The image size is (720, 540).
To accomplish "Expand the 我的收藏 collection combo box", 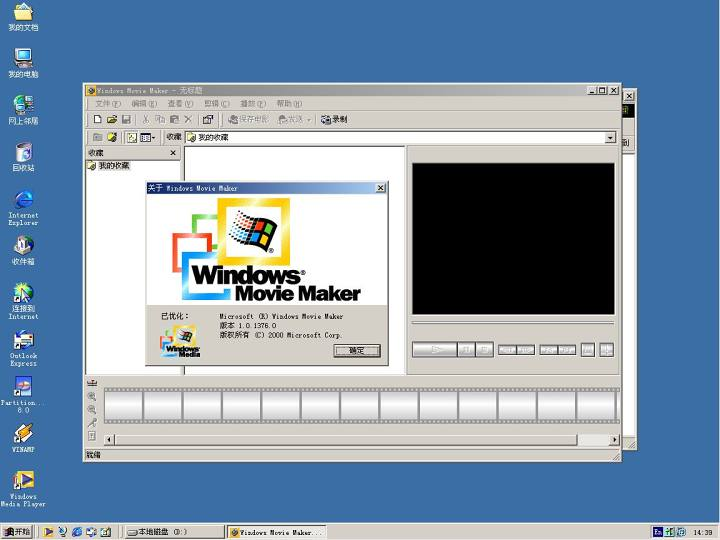I will click(x=610, y=137).
